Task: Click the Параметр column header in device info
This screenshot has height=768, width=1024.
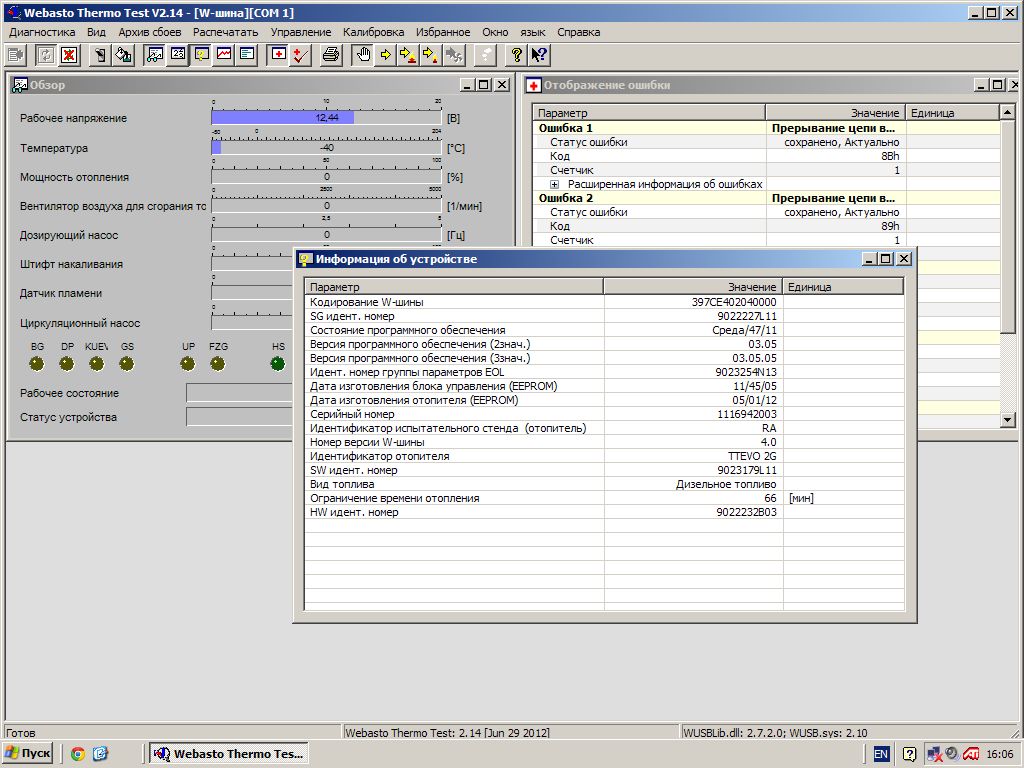Action: click(x=454, y=287)
